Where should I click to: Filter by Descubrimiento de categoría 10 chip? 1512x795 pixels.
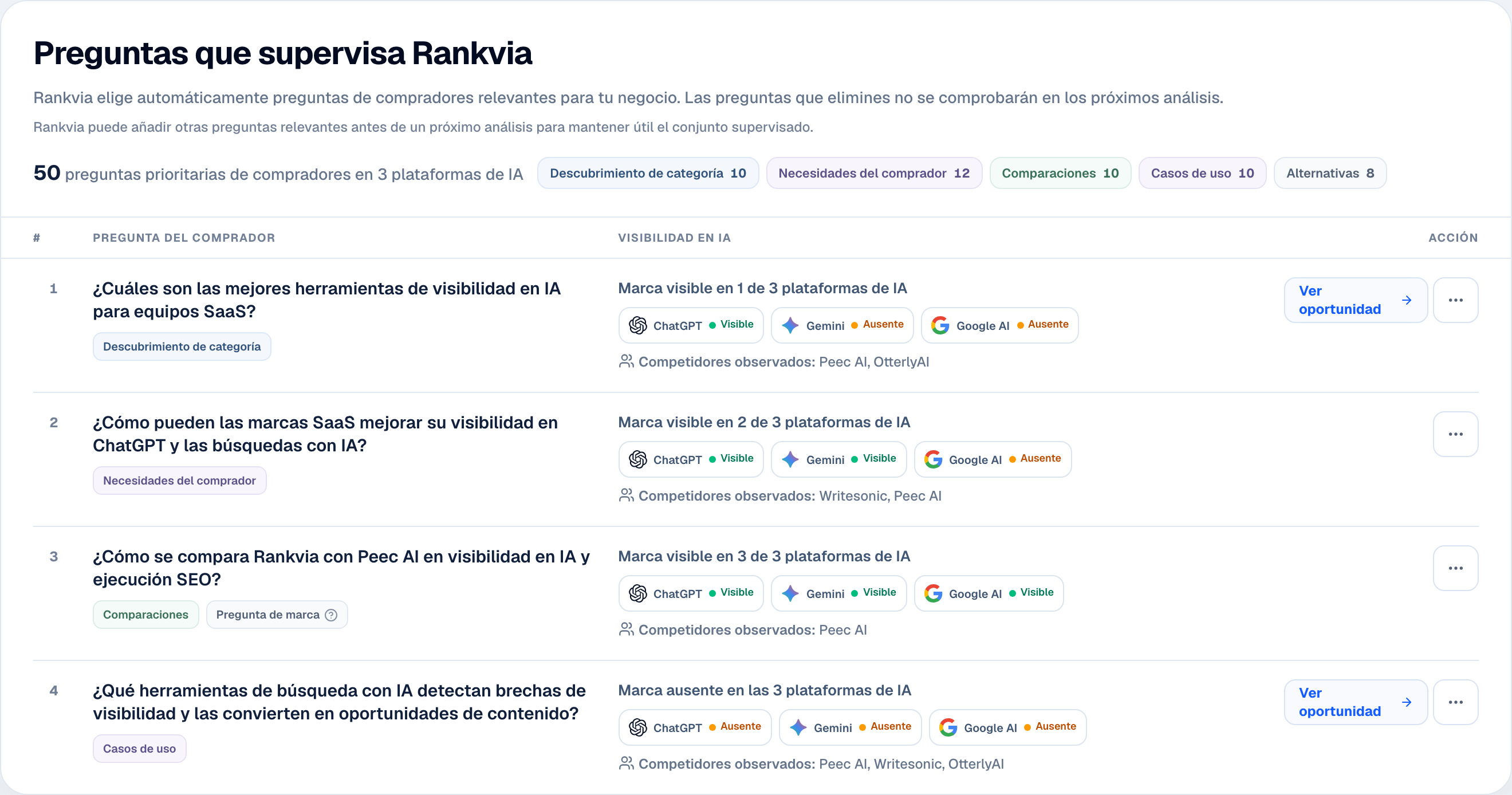point(648,173)
